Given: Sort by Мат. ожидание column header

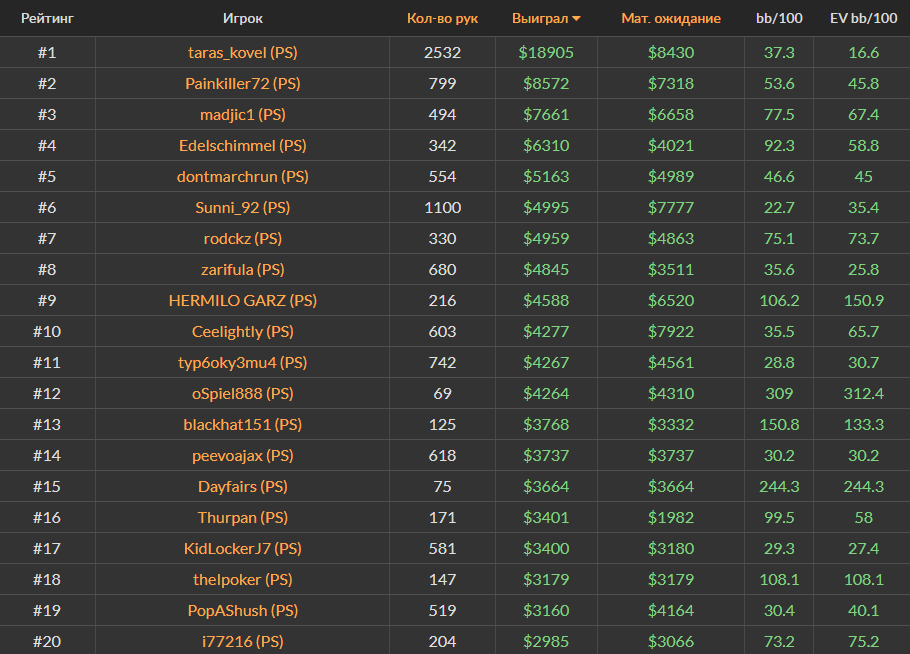Looking at the screenshot, I should (x=671, y=18).
